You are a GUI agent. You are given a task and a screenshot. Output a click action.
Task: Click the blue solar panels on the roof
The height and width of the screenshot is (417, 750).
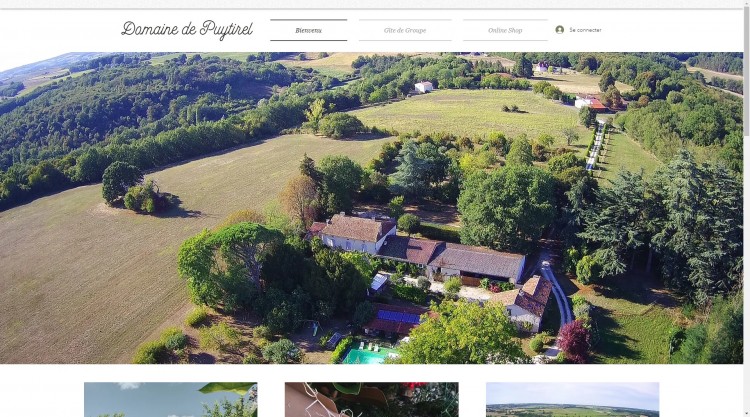coord(398,317)
